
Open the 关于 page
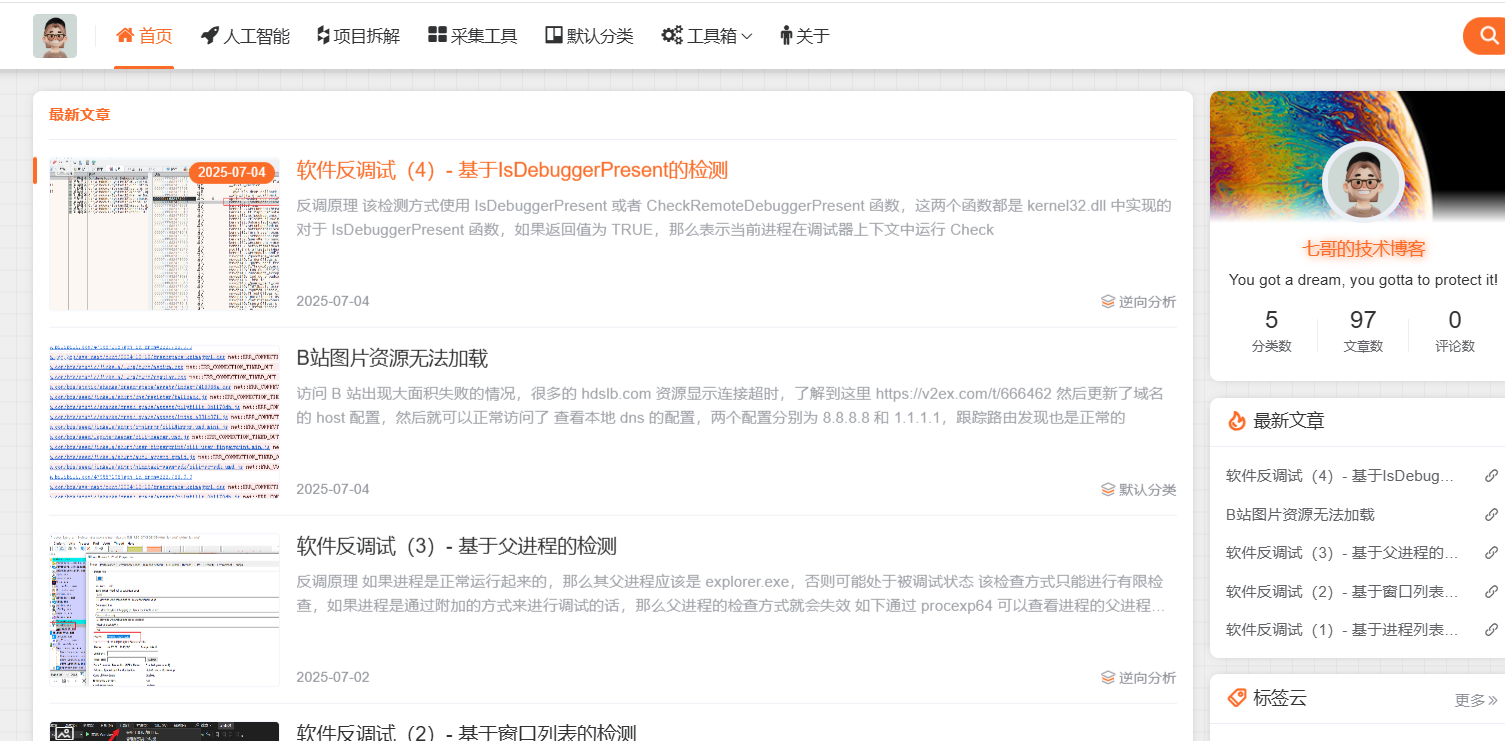(x=804, y=36)
